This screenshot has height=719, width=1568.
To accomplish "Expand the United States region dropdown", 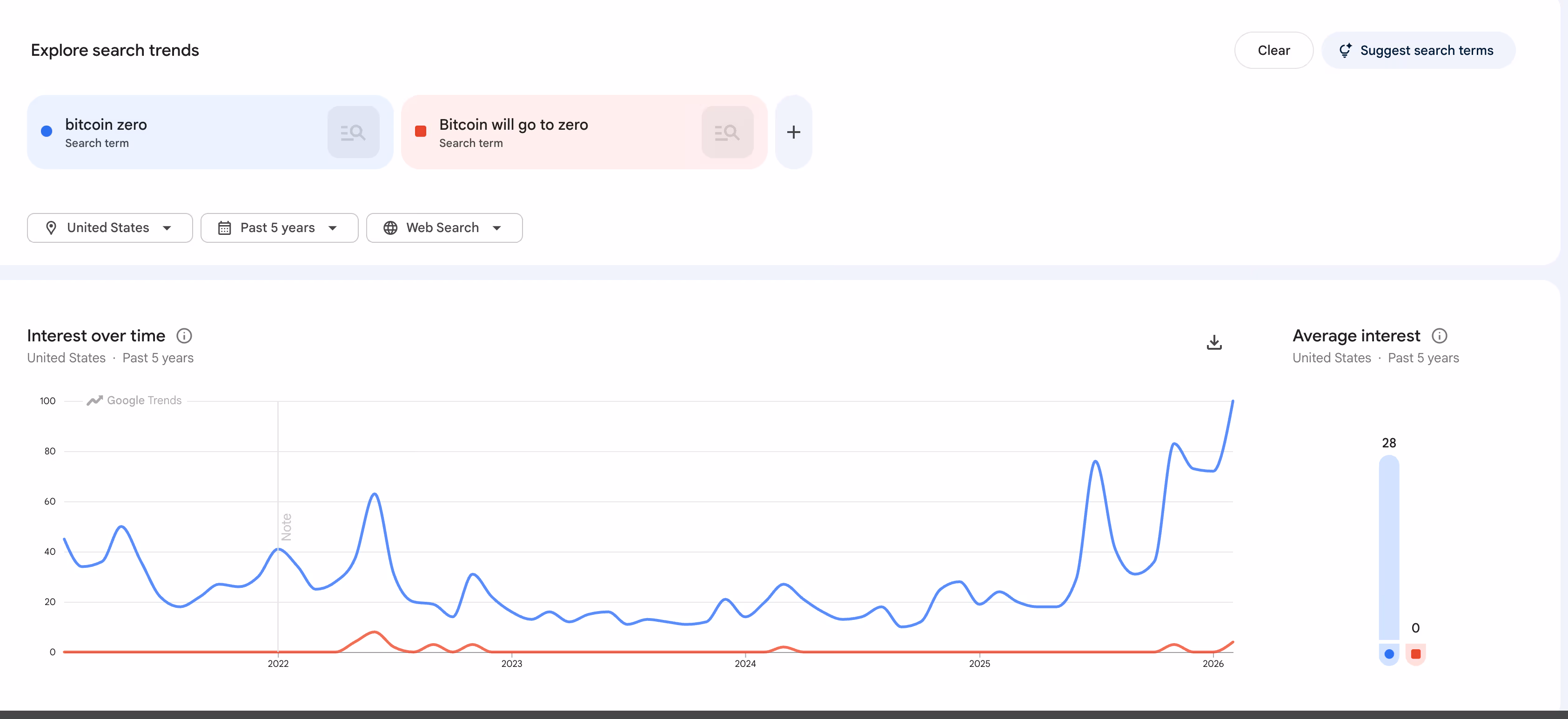I will coord(109,227).
